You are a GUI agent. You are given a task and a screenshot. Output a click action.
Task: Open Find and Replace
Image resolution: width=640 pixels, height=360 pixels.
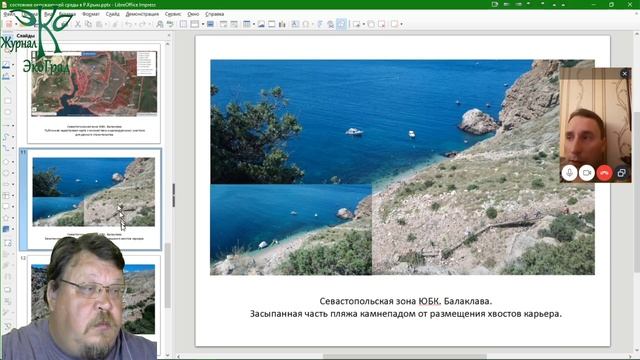click(160, 24)
